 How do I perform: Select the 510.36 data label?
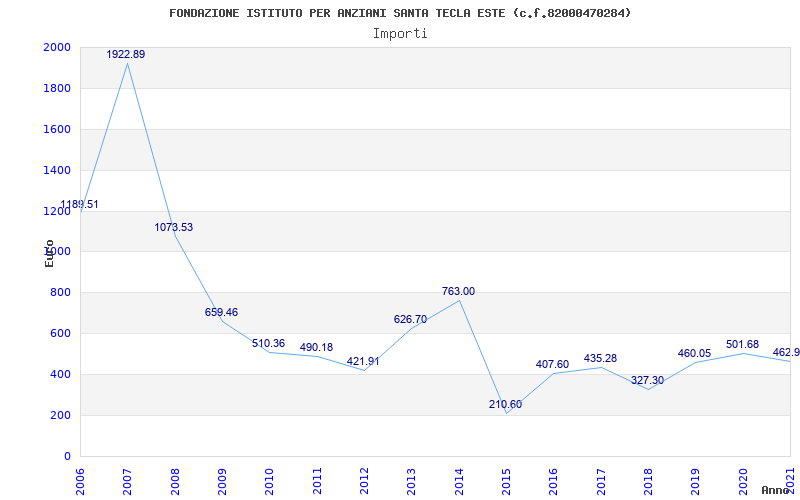click(x=268, y=343)
